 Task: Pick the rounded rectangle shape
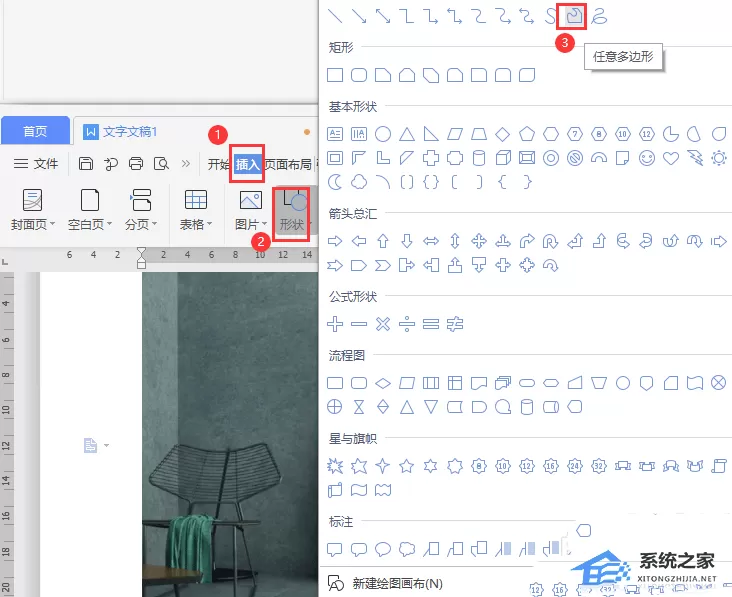359,75
